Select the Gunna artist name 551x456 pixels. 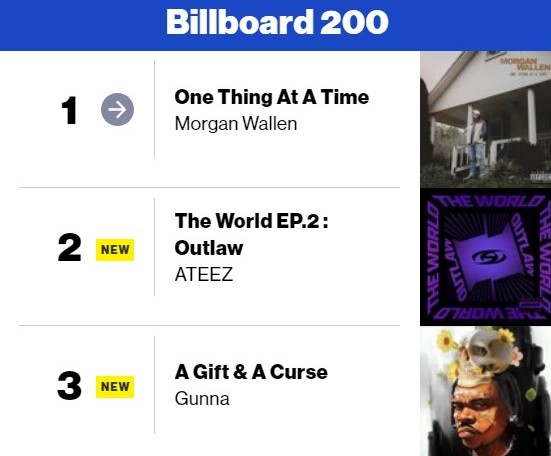202,399
